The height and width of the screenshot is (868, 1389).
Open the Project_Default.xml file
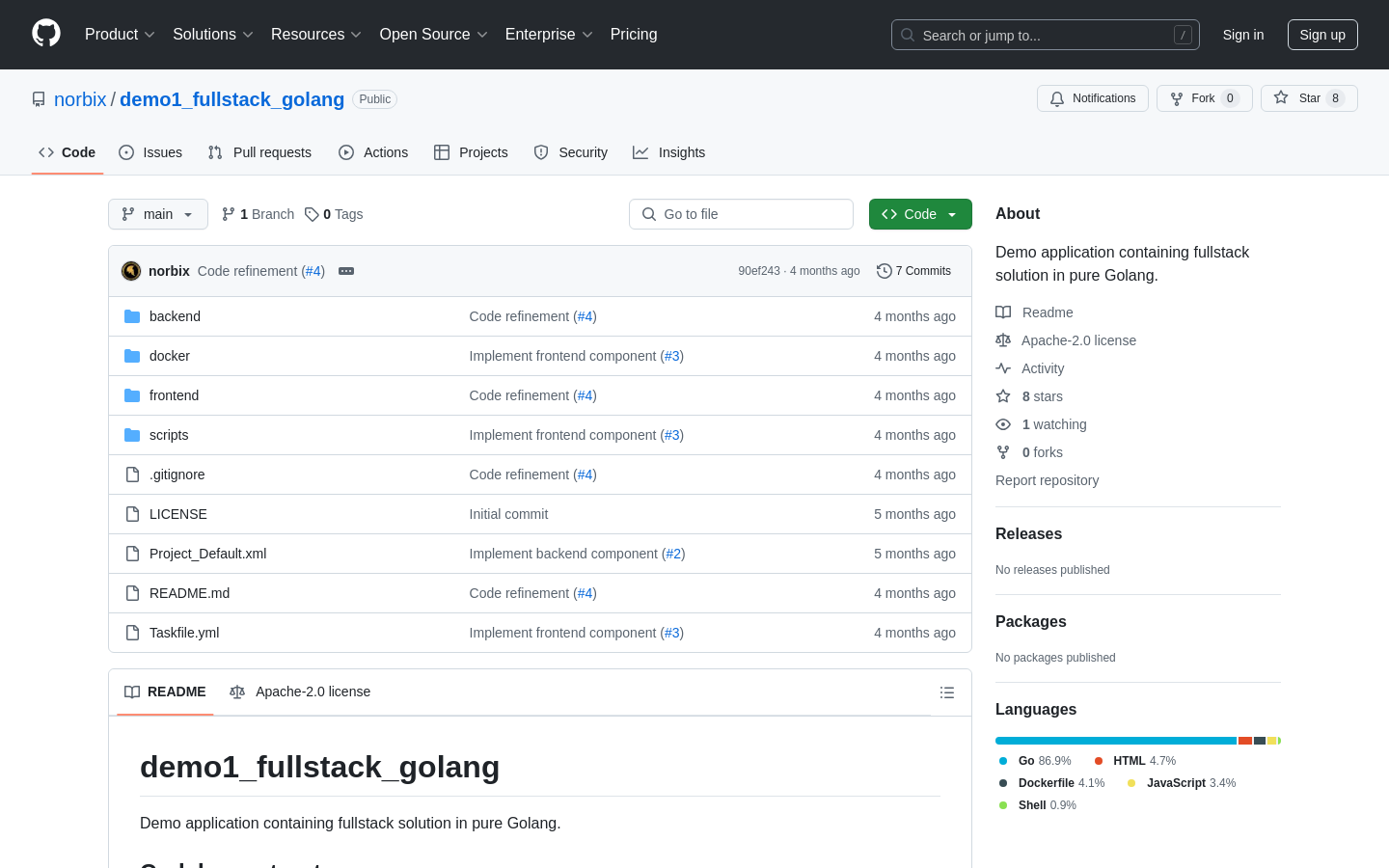click(x=207, y=554)
